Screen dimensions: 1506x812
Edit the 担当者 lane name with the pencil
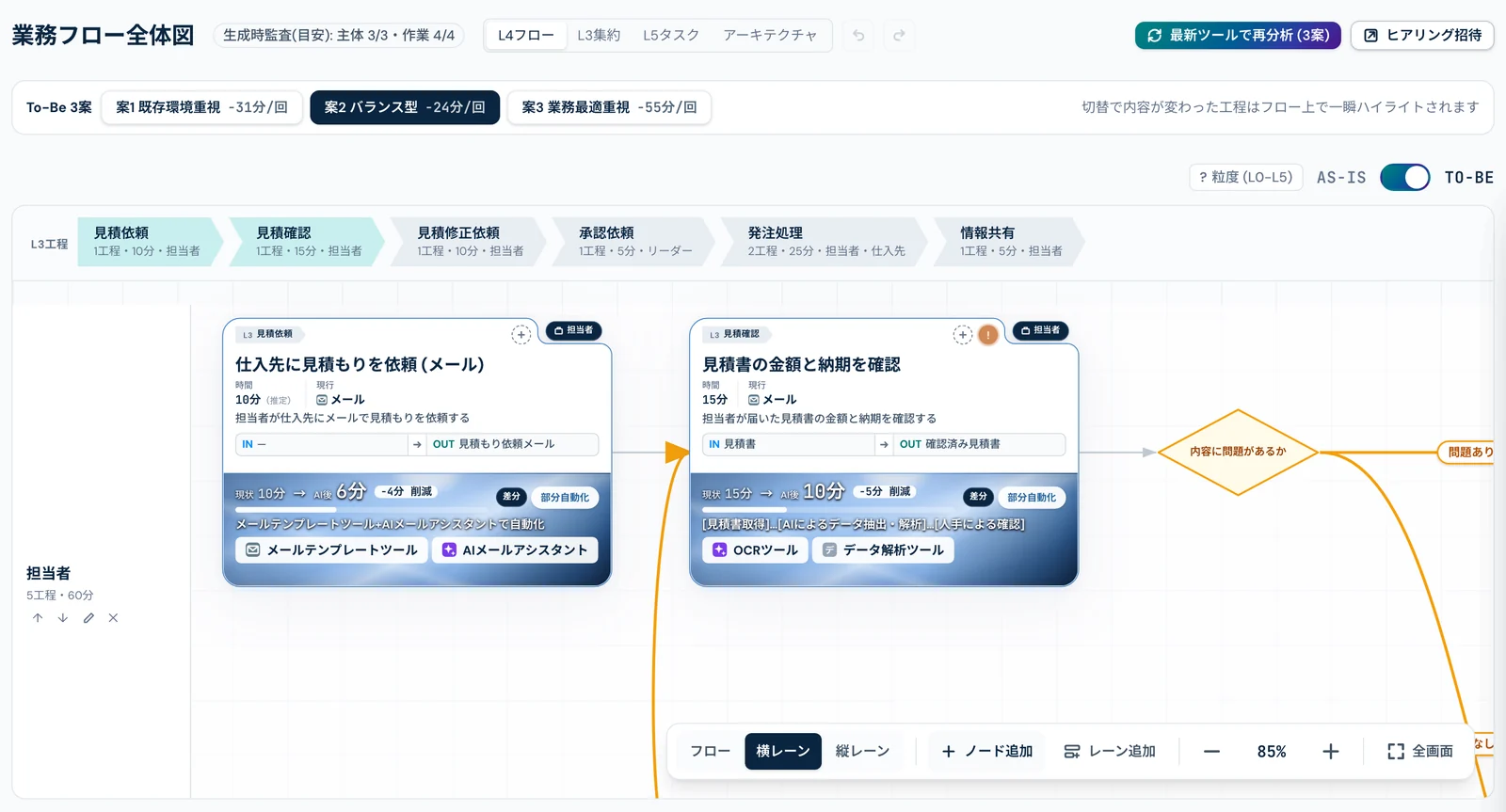click(88, 618)
